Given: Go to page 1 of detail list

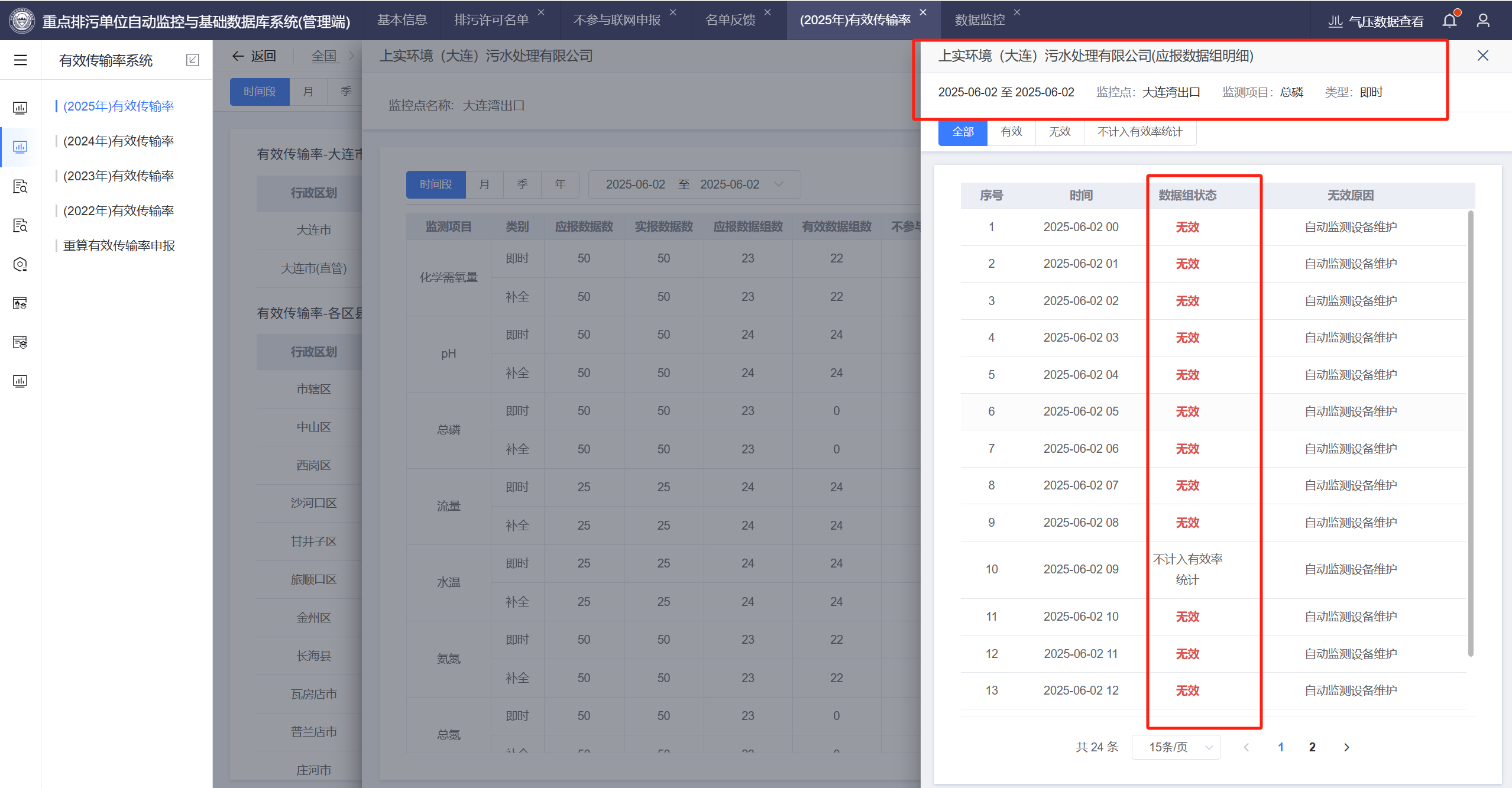Looking at the screenshot, I should click(x=1281, y=748).
